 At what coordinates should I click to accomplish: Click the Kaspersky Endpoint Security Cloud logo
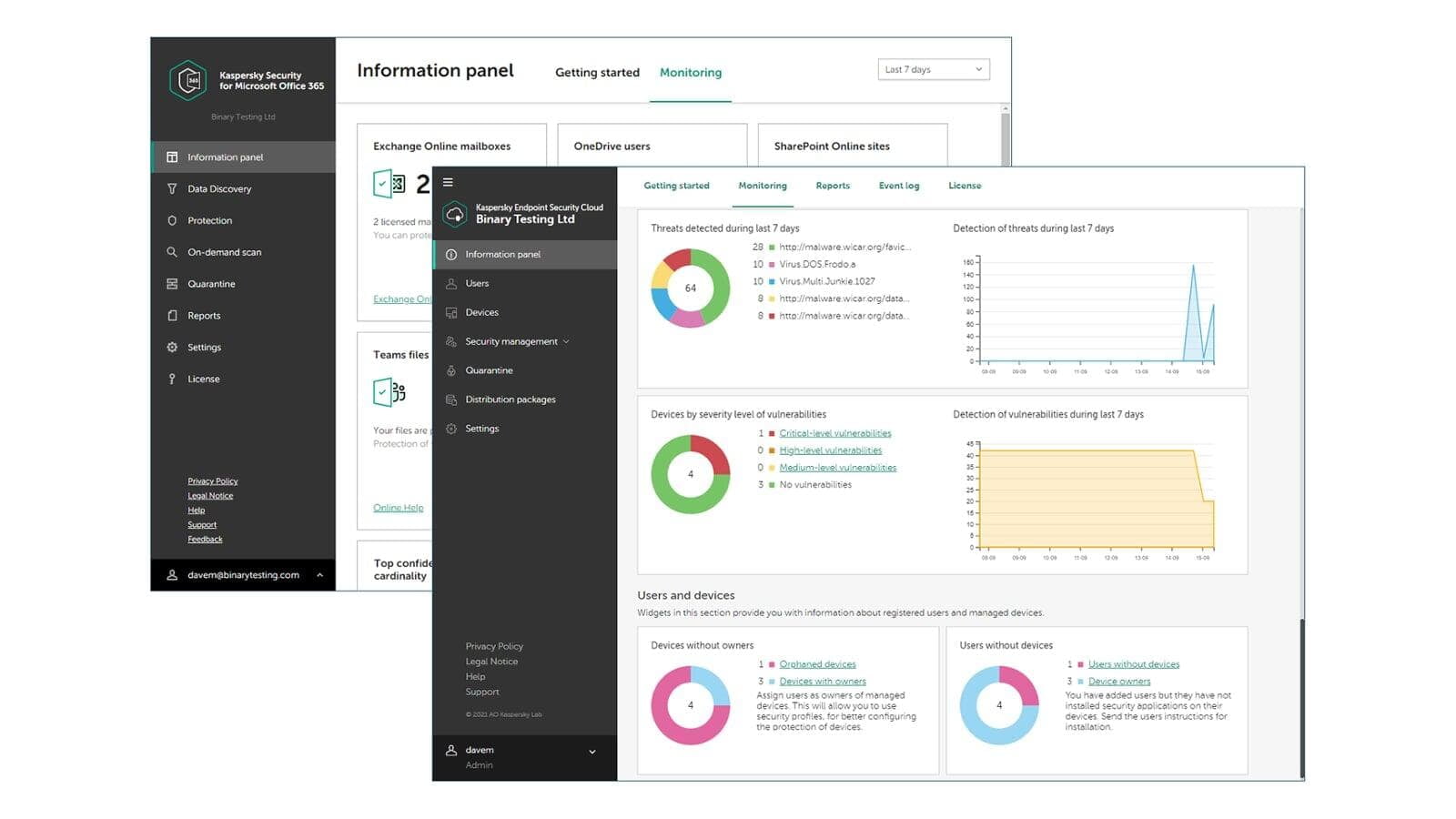(x=454, y=215)
